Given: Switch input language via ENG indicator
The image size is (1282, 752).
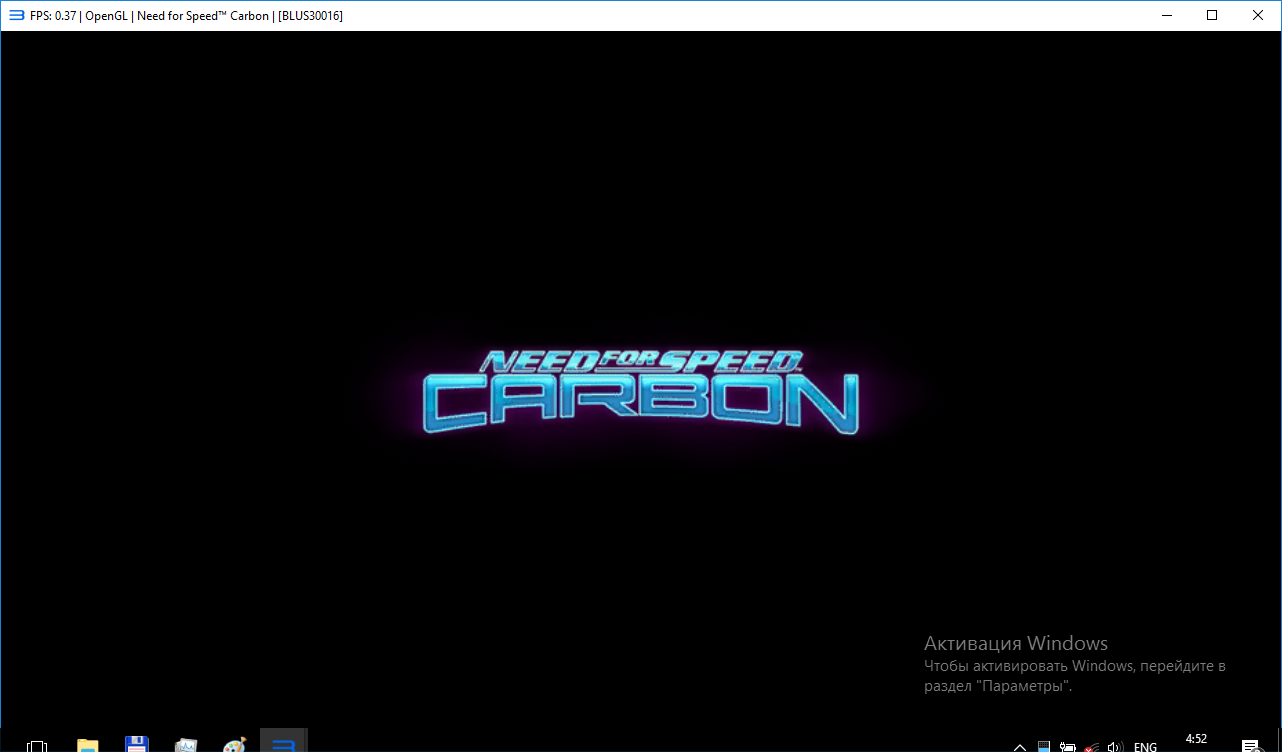Looking at the screenshot, I should pos(1146,746).
